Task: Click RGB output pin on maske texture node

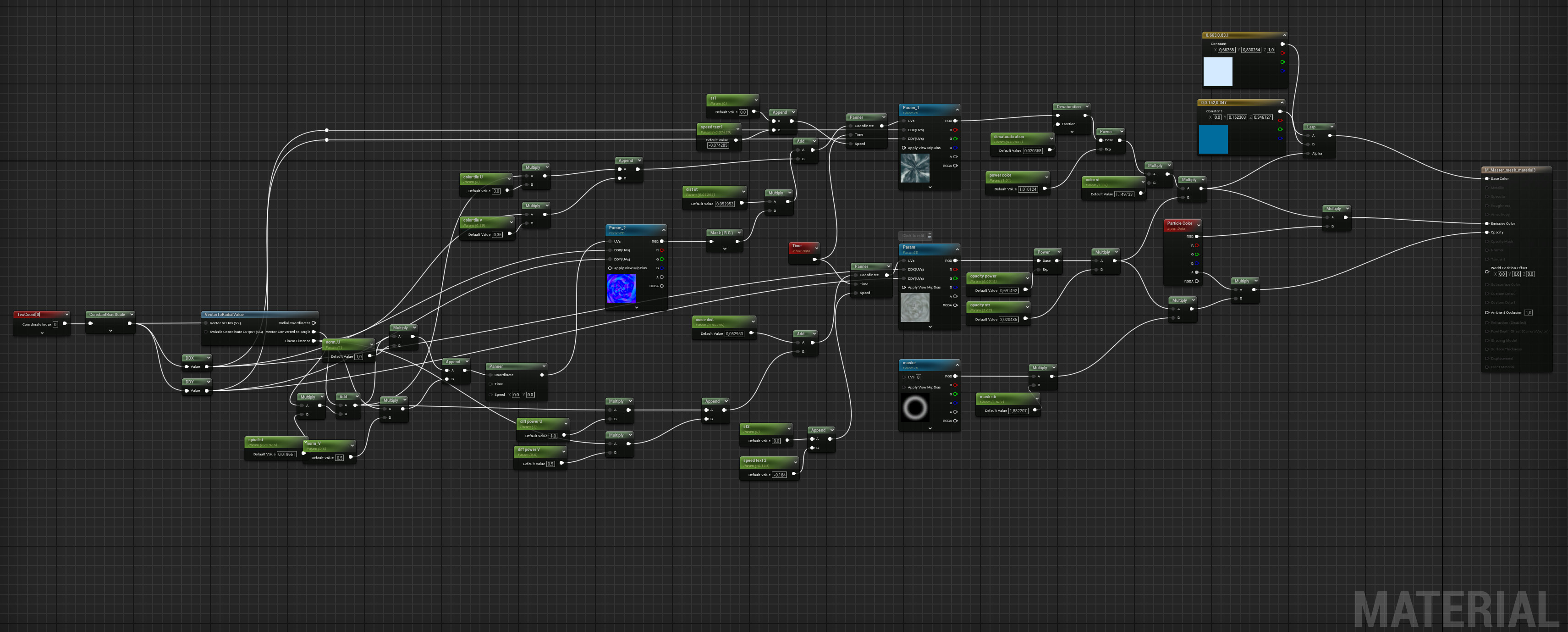Action: point(955,376)
